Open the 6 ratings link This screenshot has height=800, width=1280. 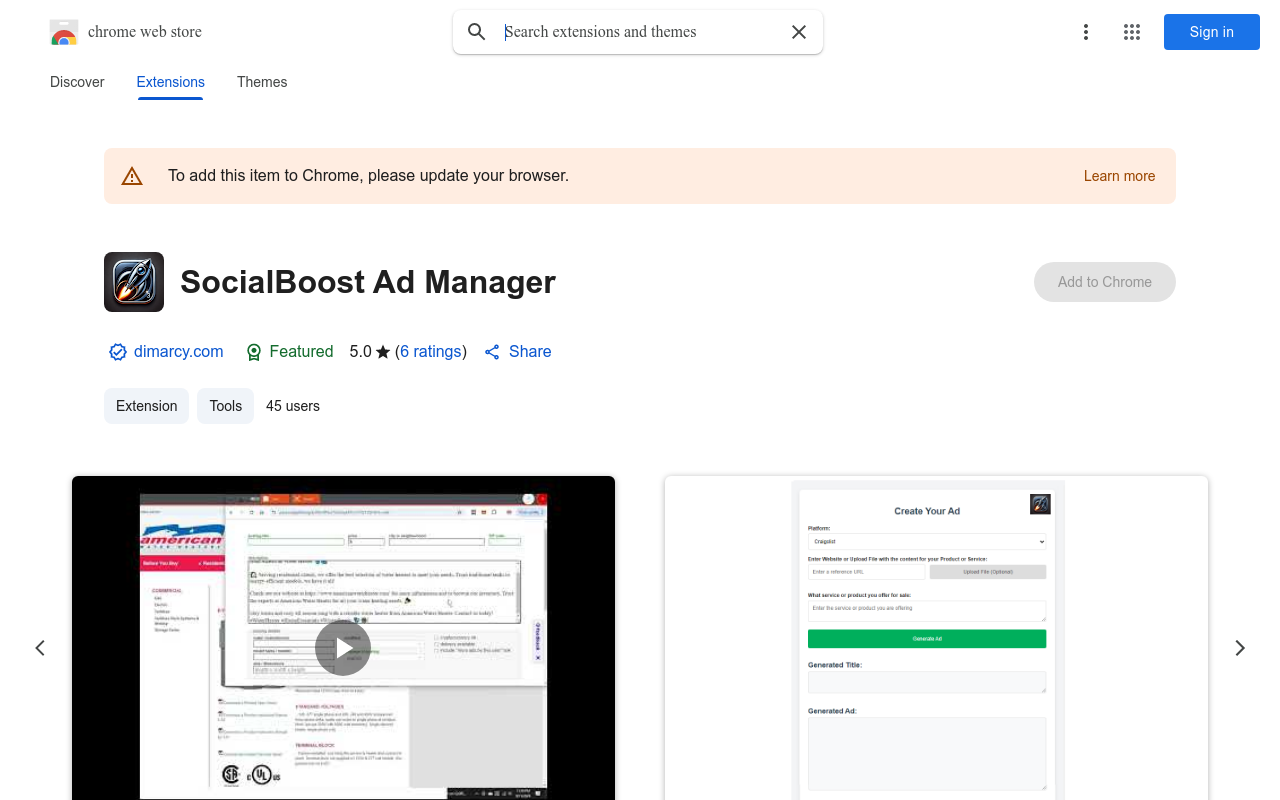click(x=431, y=352)
